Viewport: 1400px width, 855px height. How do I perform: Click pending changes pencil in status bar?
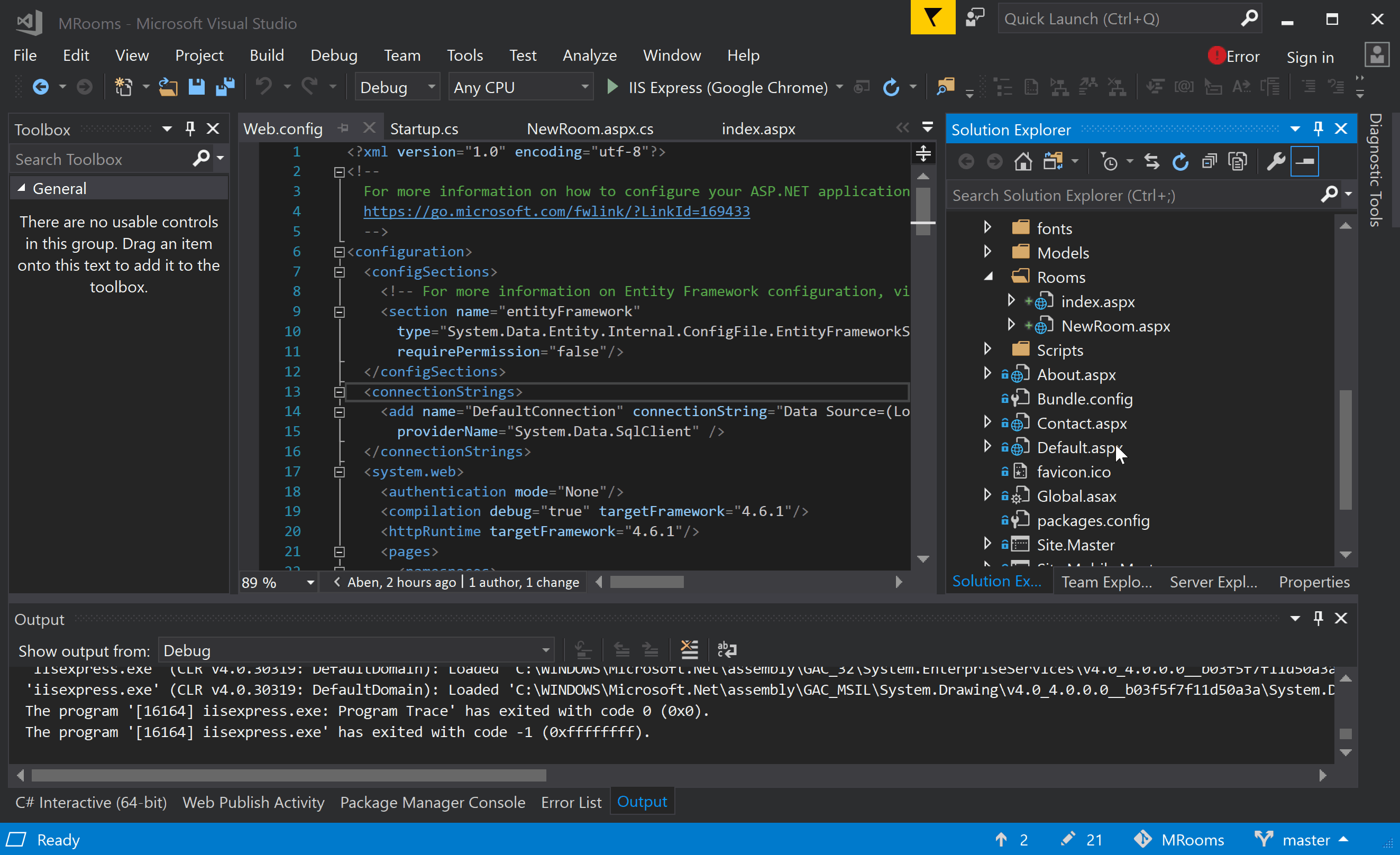click(x=1068, y=840)
